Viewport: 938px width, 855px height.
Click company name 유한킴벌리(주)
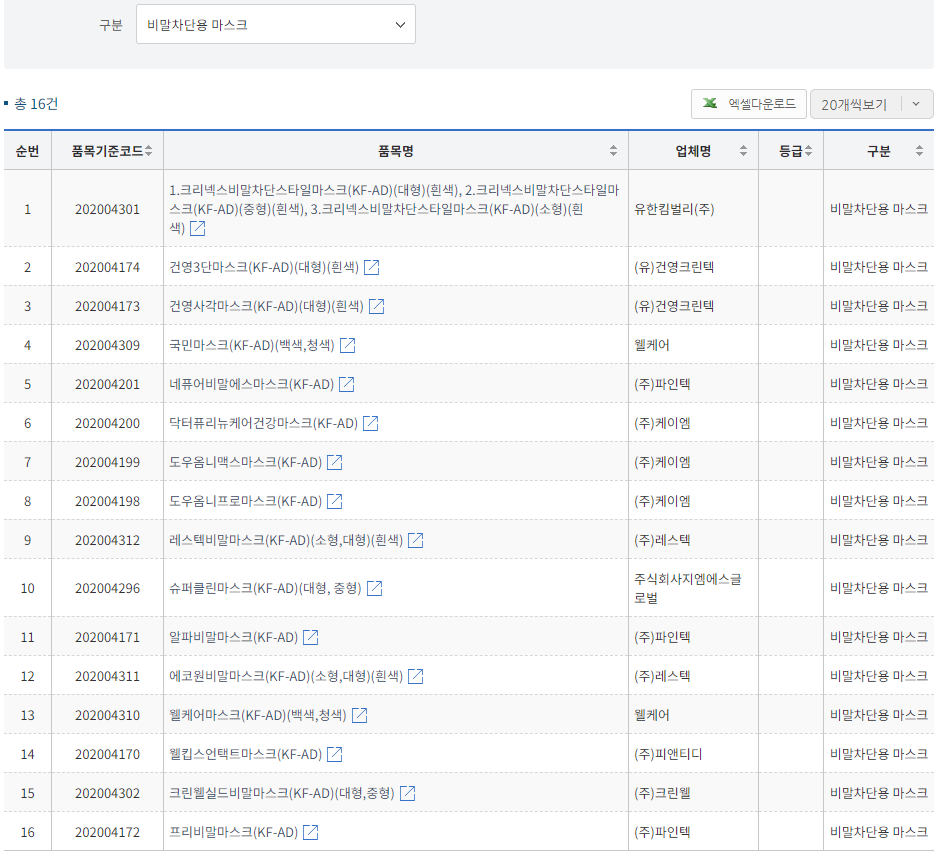click(x=674, y=209)
